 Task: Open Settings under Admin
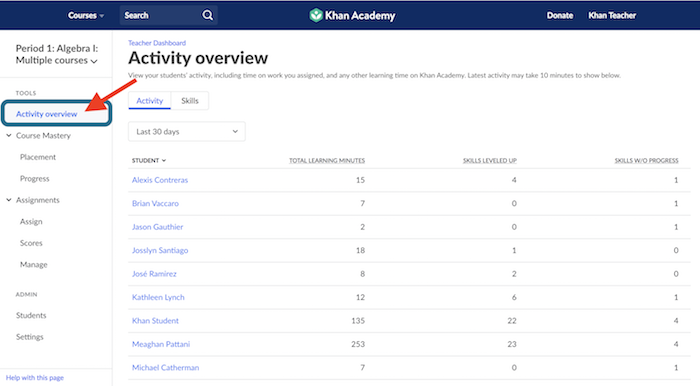click(x=29, y=337)
